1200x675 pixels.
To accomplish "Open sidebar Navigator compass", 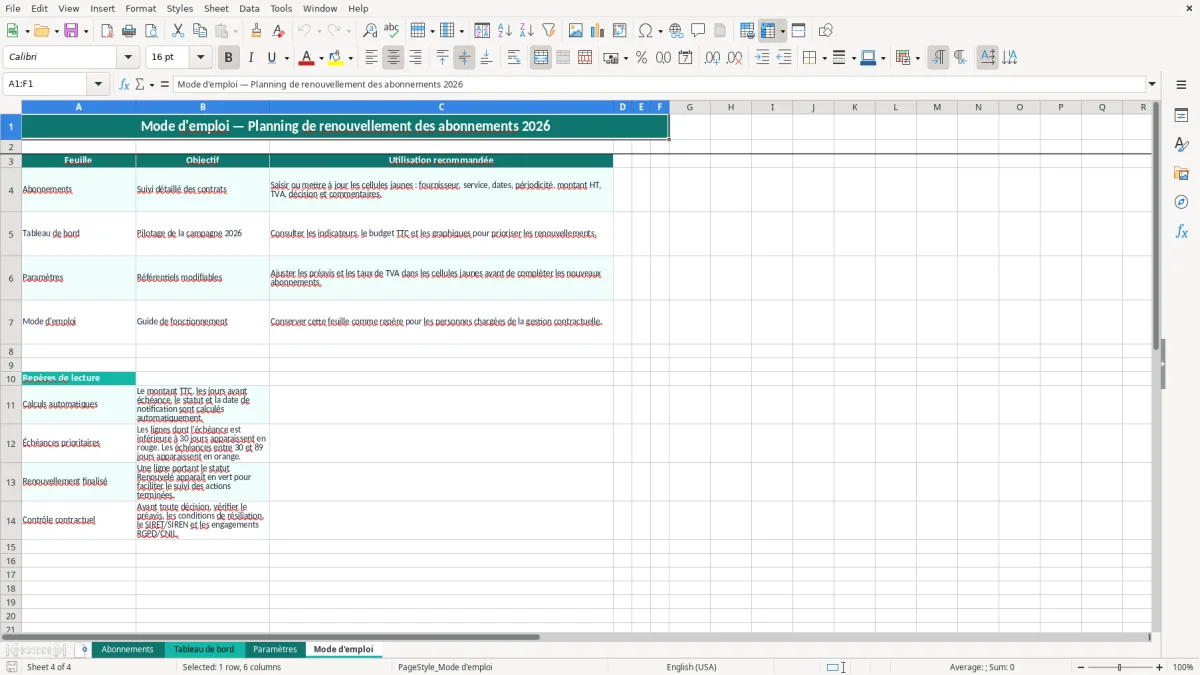I will tap(1181, 202).
